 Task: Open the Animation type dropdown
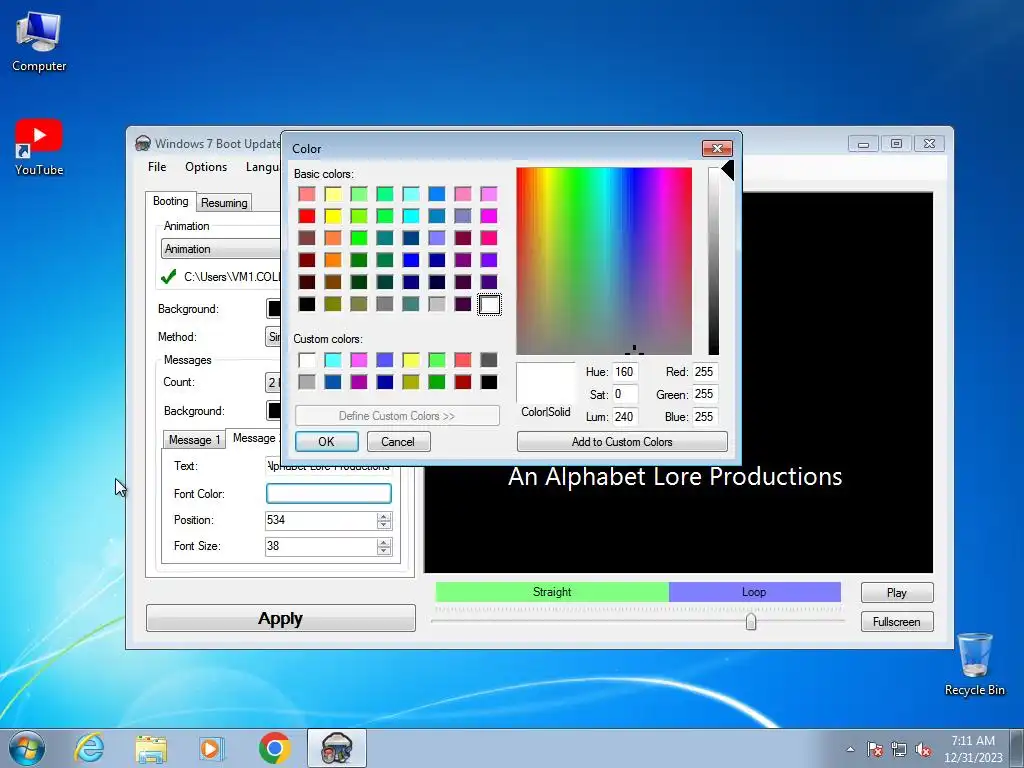click(x=221, y=249)
